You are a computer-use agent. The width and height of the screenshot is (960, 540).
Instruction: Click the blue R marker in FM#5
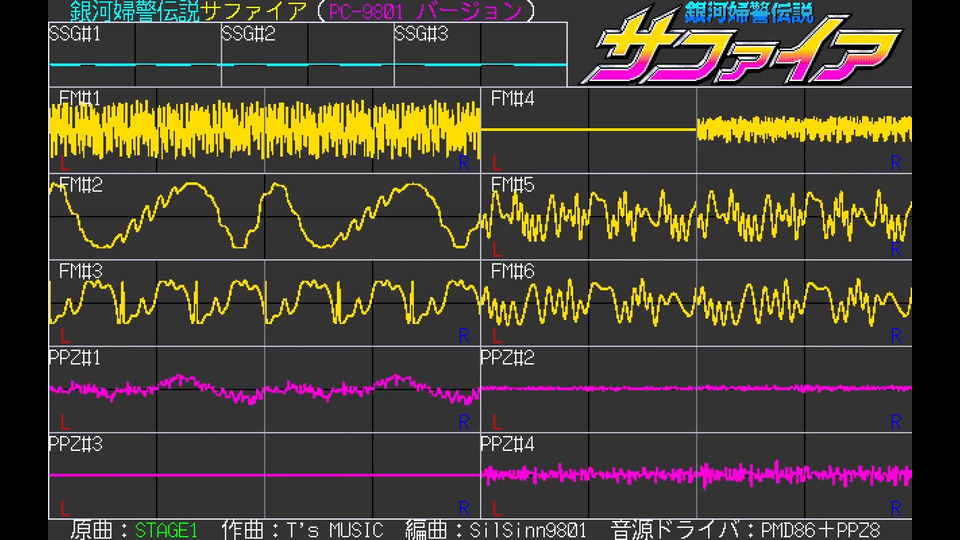click(896, 249)
